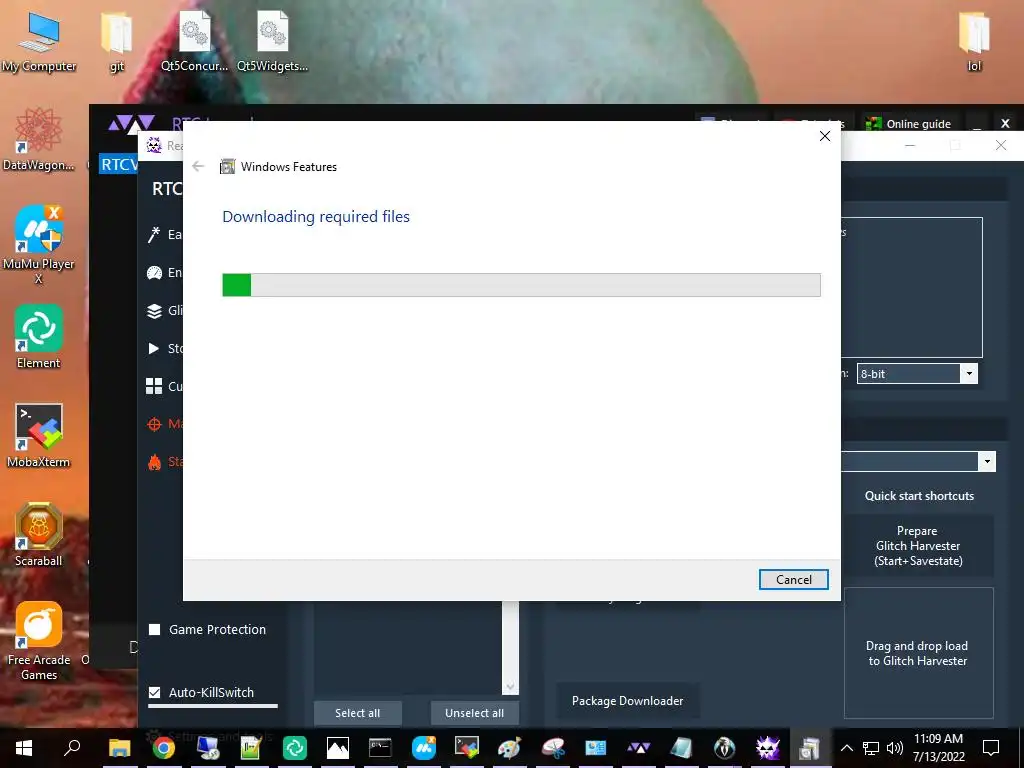The image size is (1024, 768).
Task: Open Paint palette icon in the taskbar
Action: pos(509,748)
